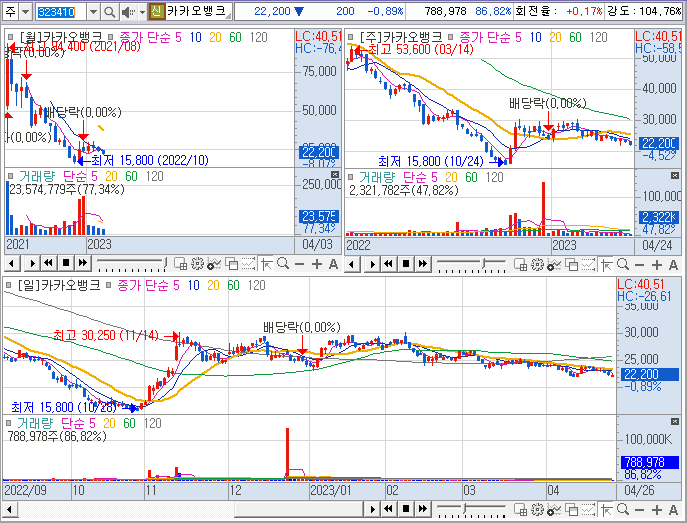
Task: Click dotted-range chart icon in weekly toolbar
Action: (x=588, y=264)
